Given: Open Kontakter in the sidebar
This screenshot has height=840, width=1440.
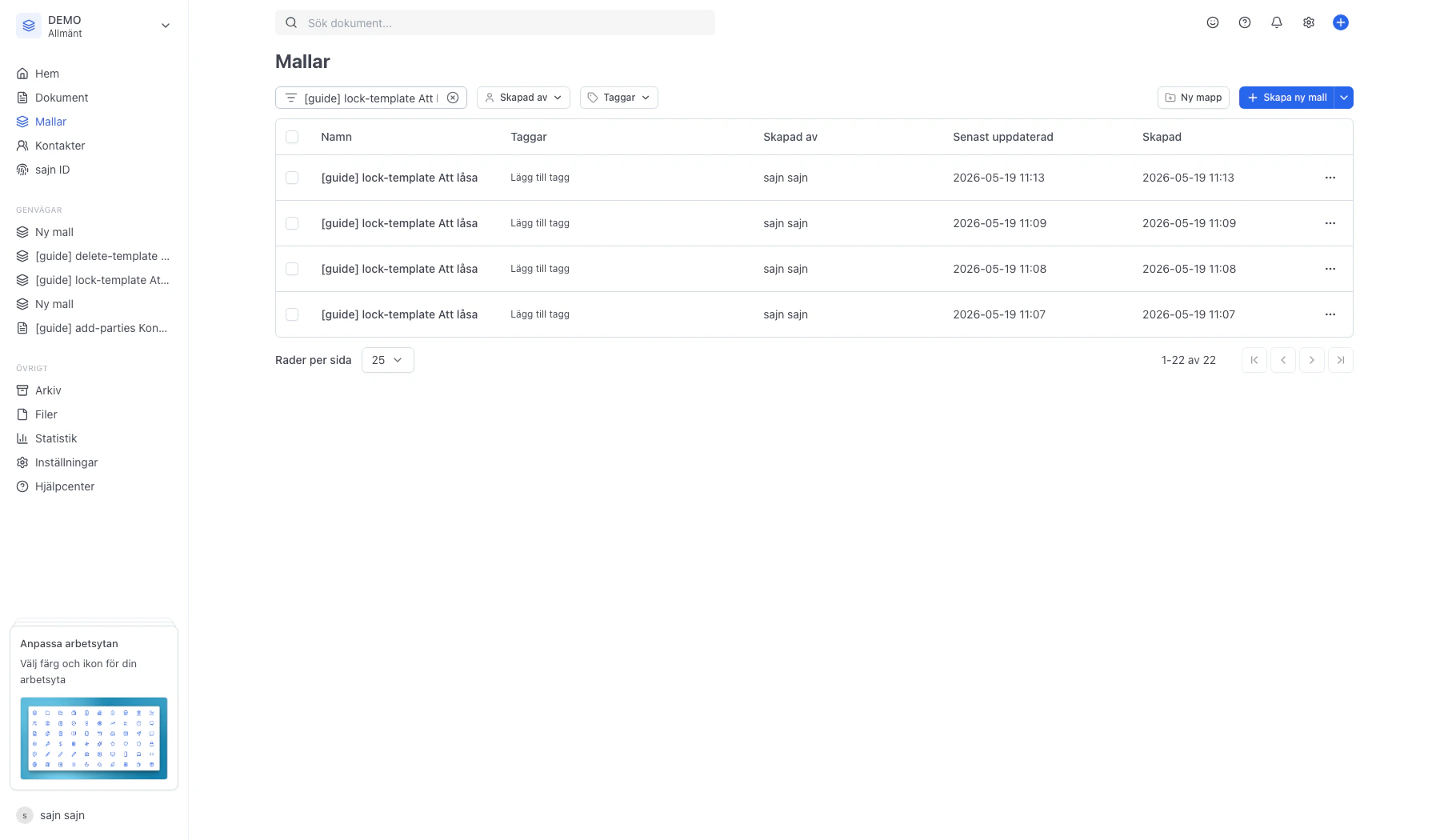Looking at the screenshot, I should [60, 146].
